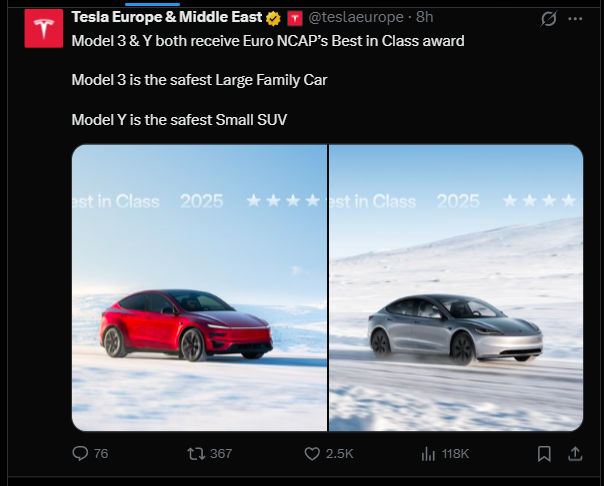This screenshot has height=486, width=604.
Task: Open the Grok explain-post icon
Action: (548, 19)
